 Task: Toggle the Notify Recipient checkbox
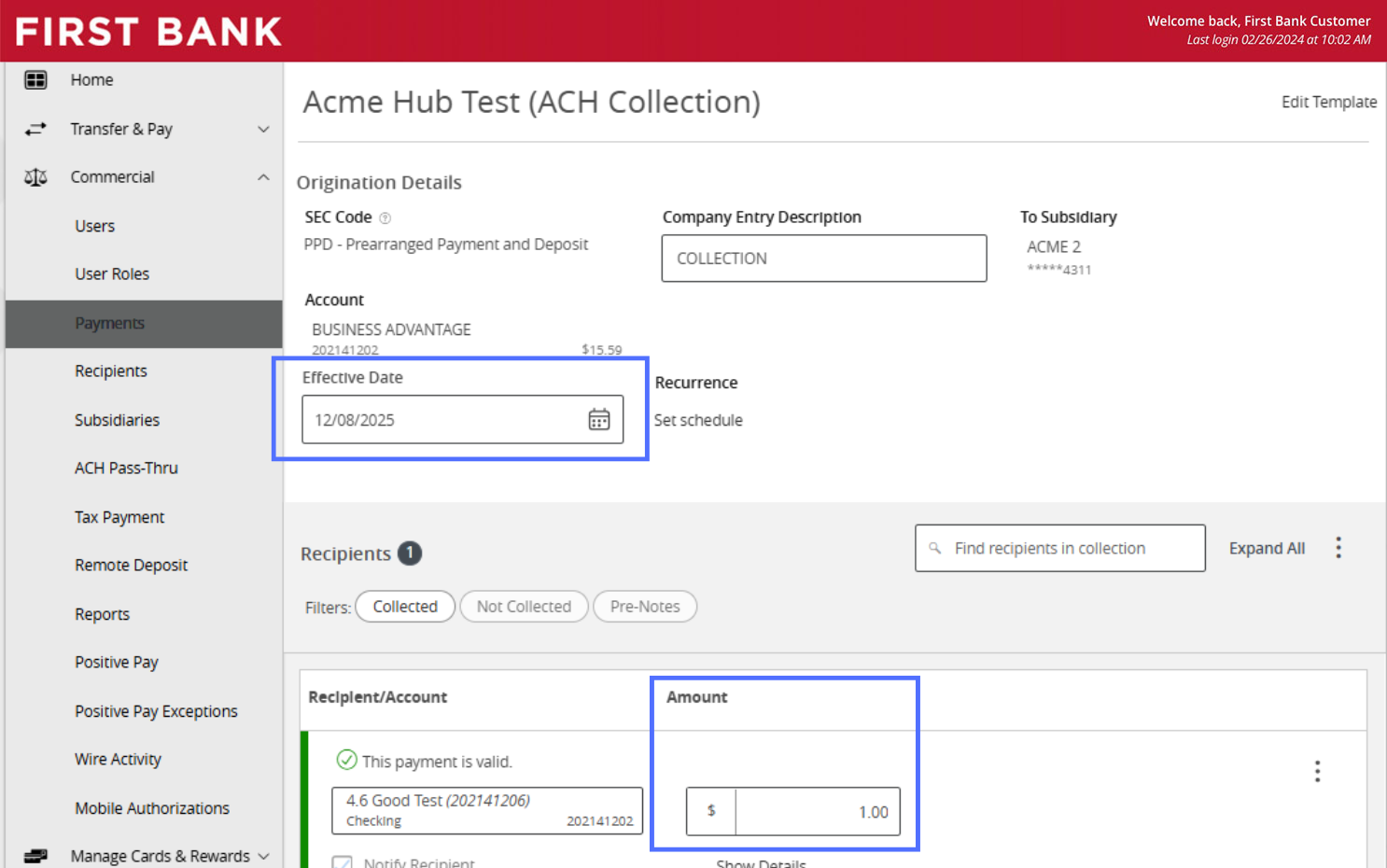pos(343,862)
